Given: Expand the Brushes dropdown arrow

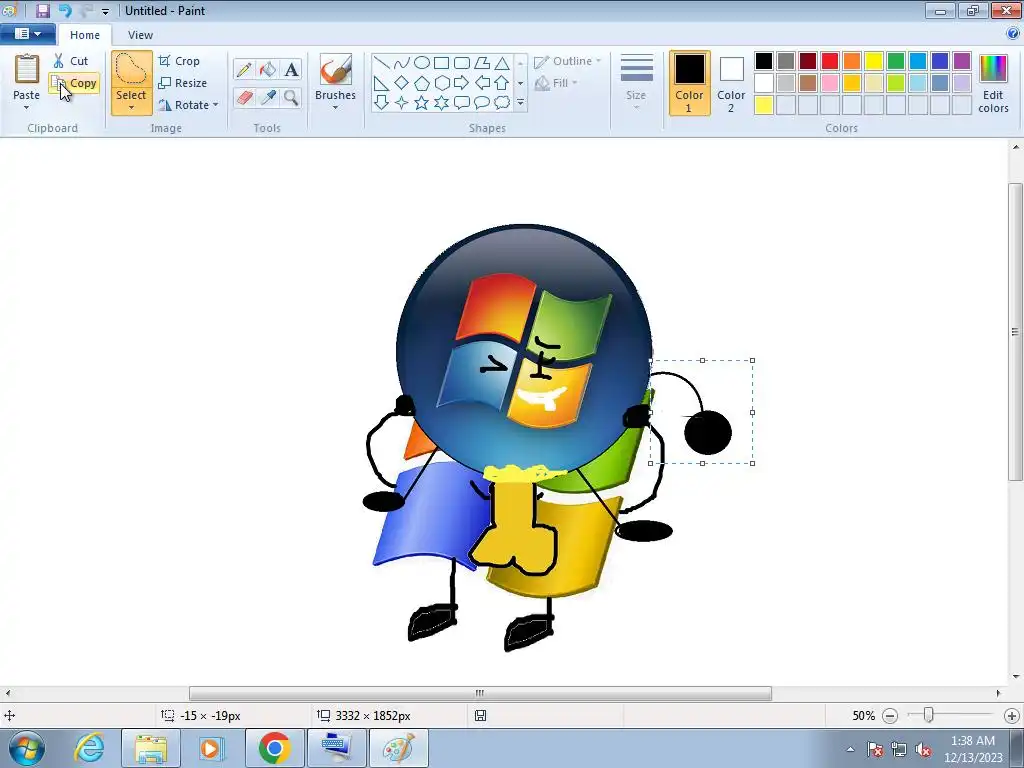Looking at the screenshot, I should click(x=335, y=108).
